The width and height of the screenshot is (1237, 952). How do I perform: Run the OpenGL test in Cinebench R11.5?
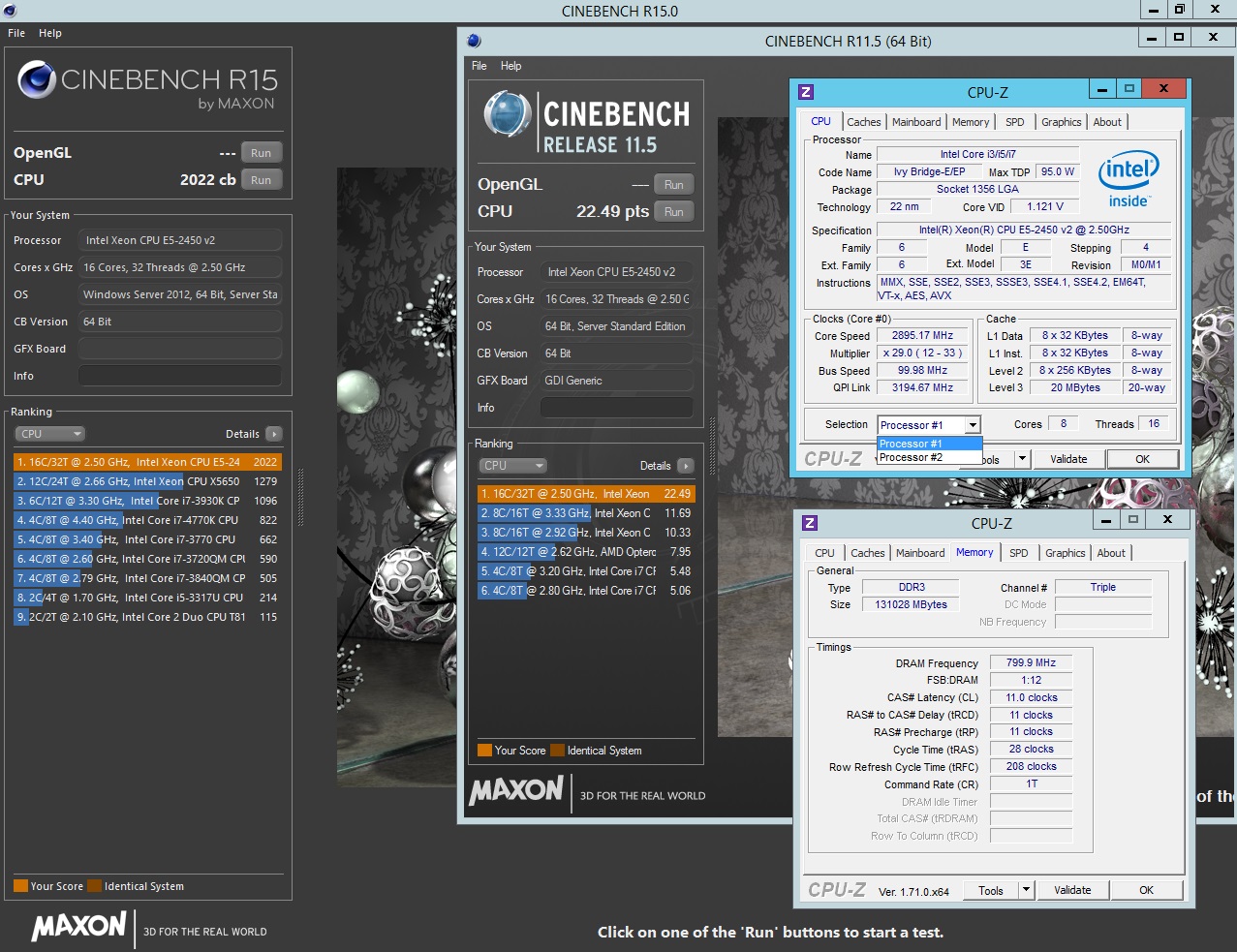(x=674, y=185)
